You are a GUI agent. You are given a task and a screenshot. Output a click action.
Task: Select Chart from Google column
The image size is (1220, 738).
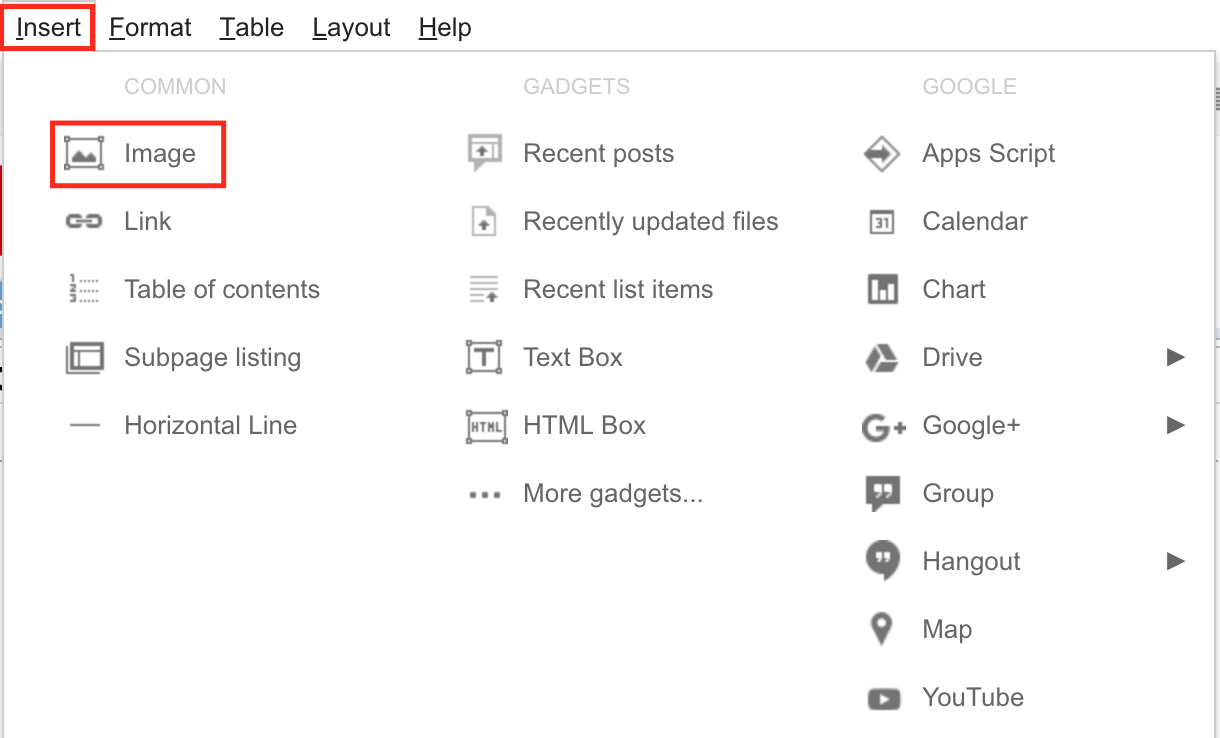(954, 289)
